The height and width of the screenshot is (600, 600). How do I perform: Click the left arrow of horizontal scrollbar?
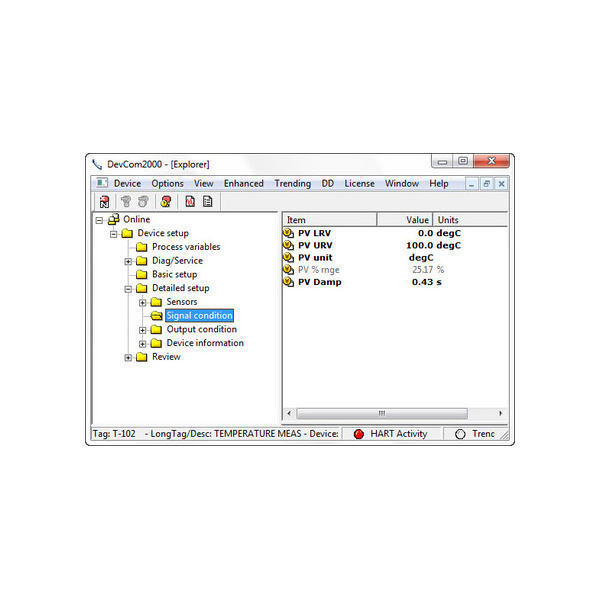(289, 413)
